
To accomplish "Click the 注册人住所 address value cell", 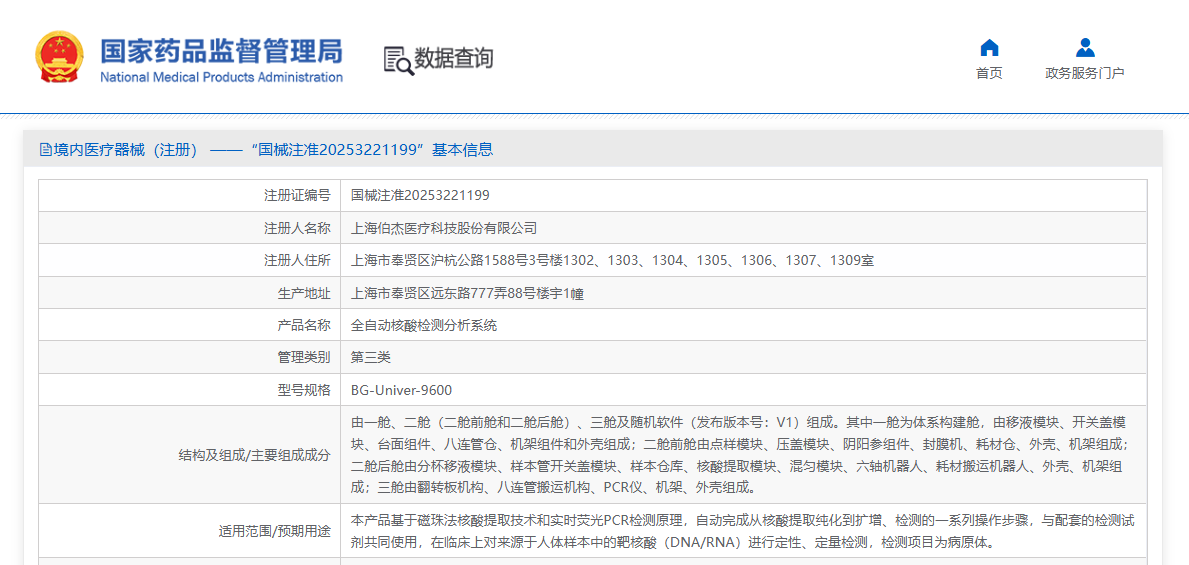I will click(612, 260).
